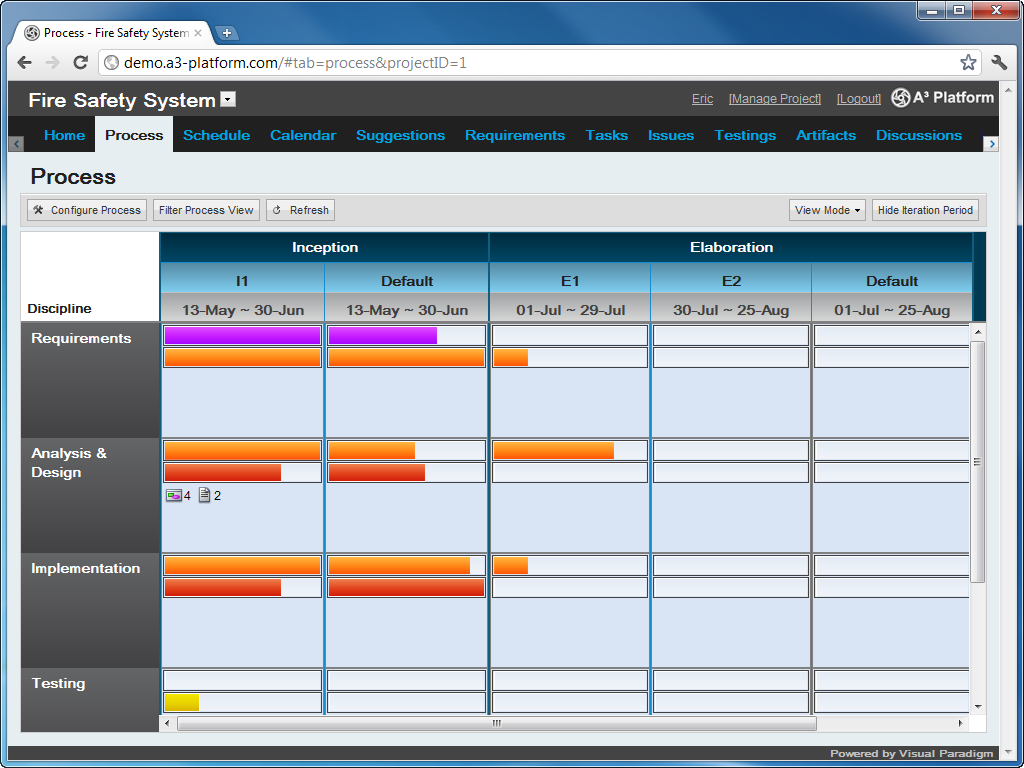Select the E1 iteration header
1024x768 pixels.
pos(570,281)
